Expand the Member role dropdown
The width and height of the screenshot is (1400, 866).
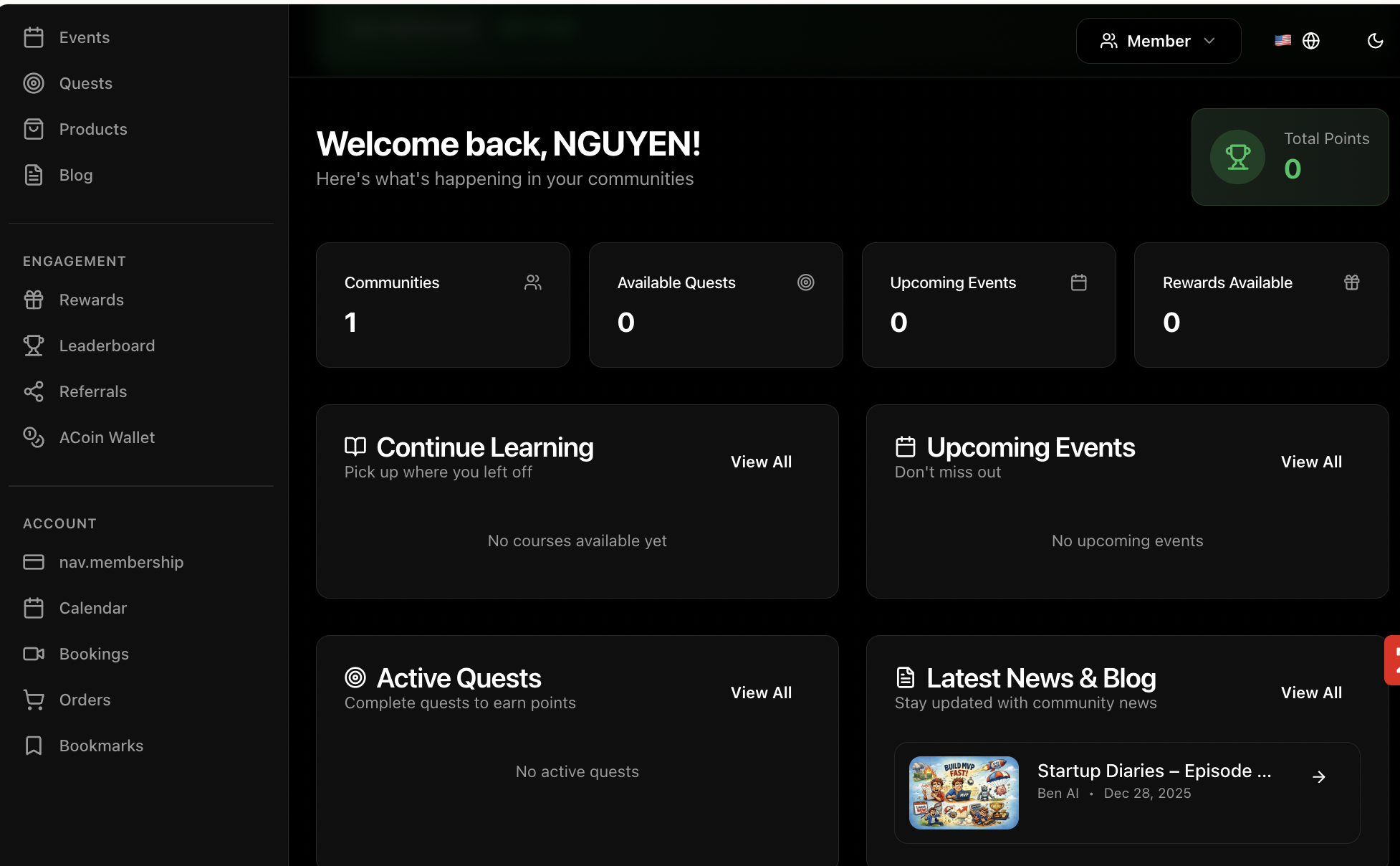tap(1158, 41)
